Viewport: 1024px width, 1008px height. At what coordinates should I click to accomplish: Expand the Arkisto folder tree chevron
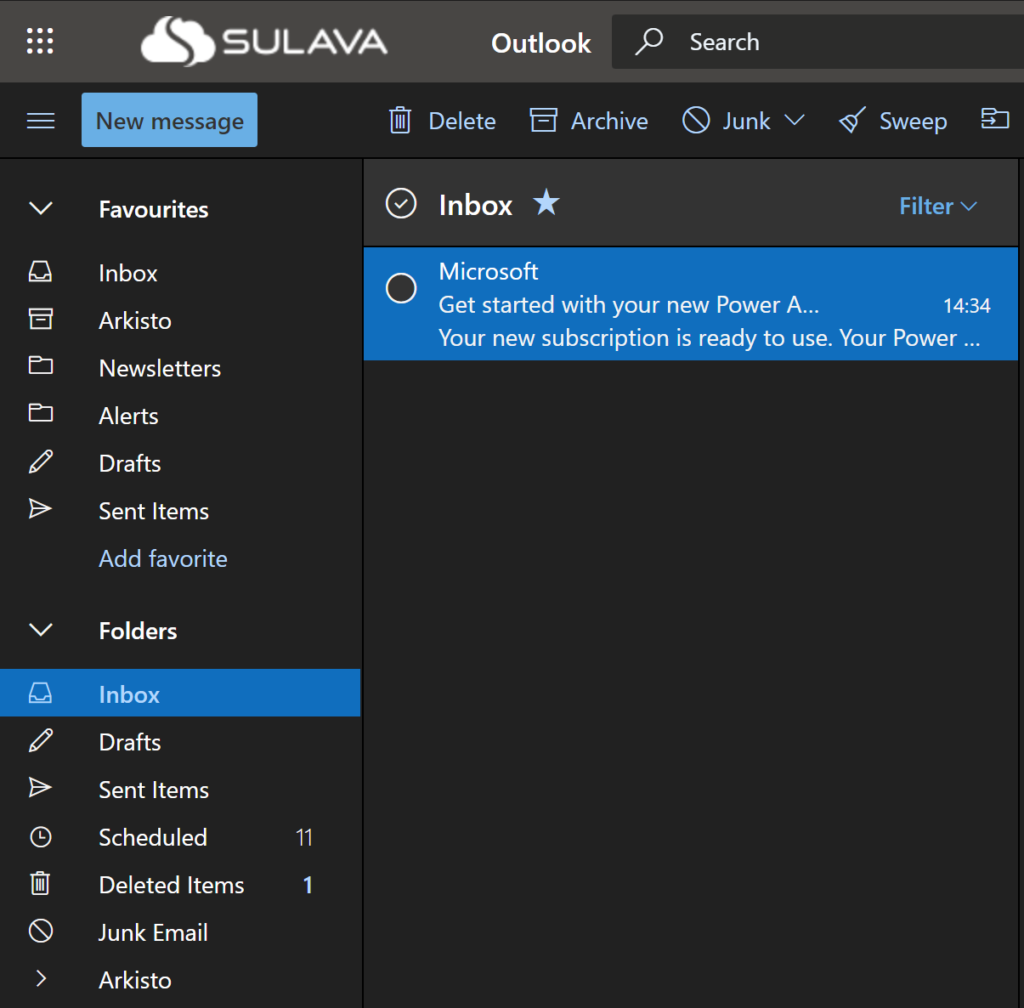click(40, 979)
